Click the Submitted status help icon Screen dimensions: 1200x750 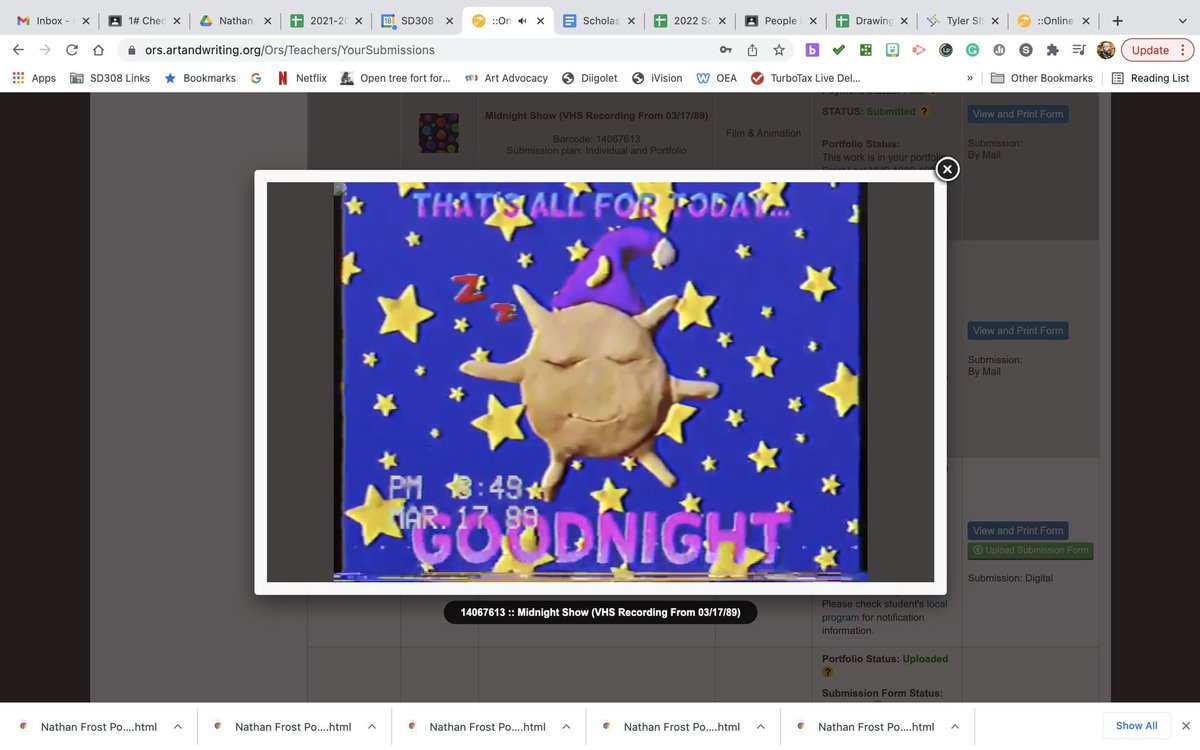pyautogui.click(x=925, y=111)
